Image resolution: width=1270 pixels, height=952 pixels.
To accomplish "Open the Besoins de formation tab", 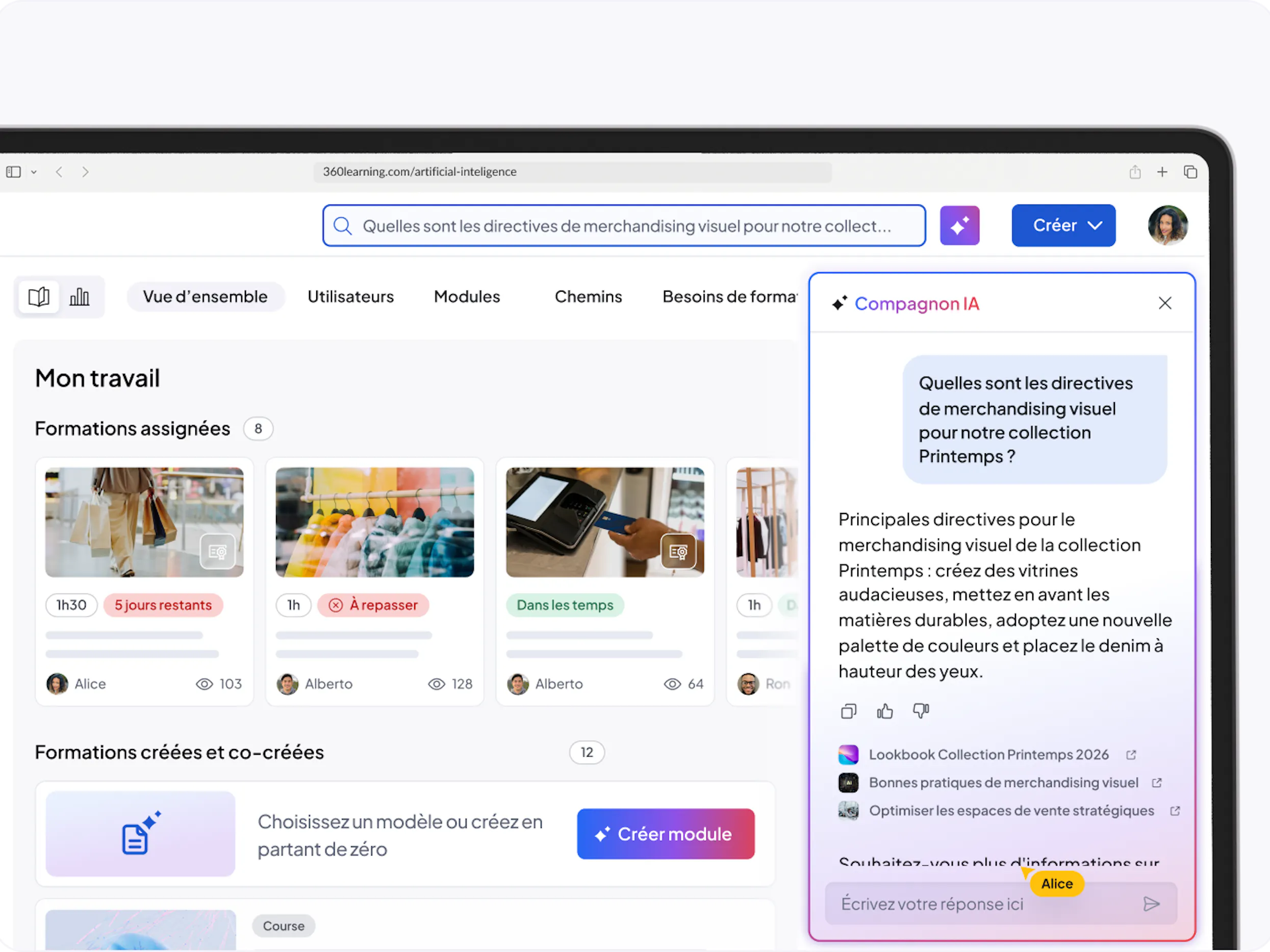I will coord(730,297).
